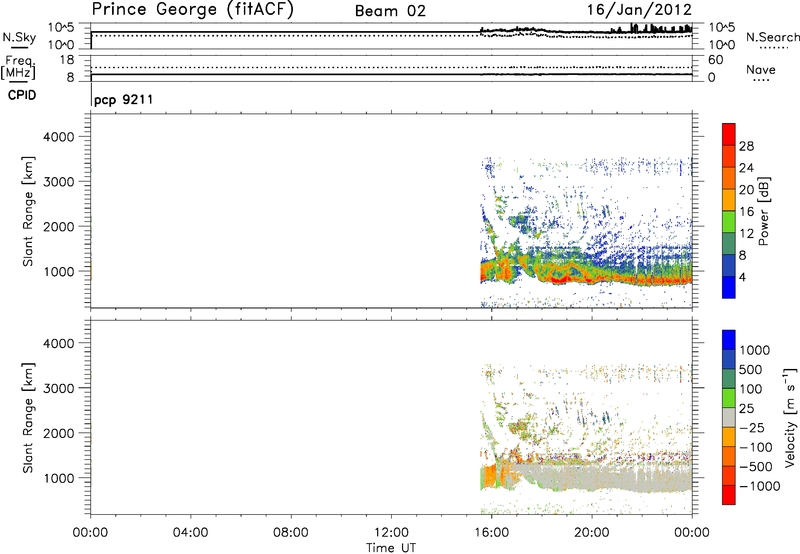Click the light green segment of power color bar
This screenshot has height=554, width=800.
[729, 222]
